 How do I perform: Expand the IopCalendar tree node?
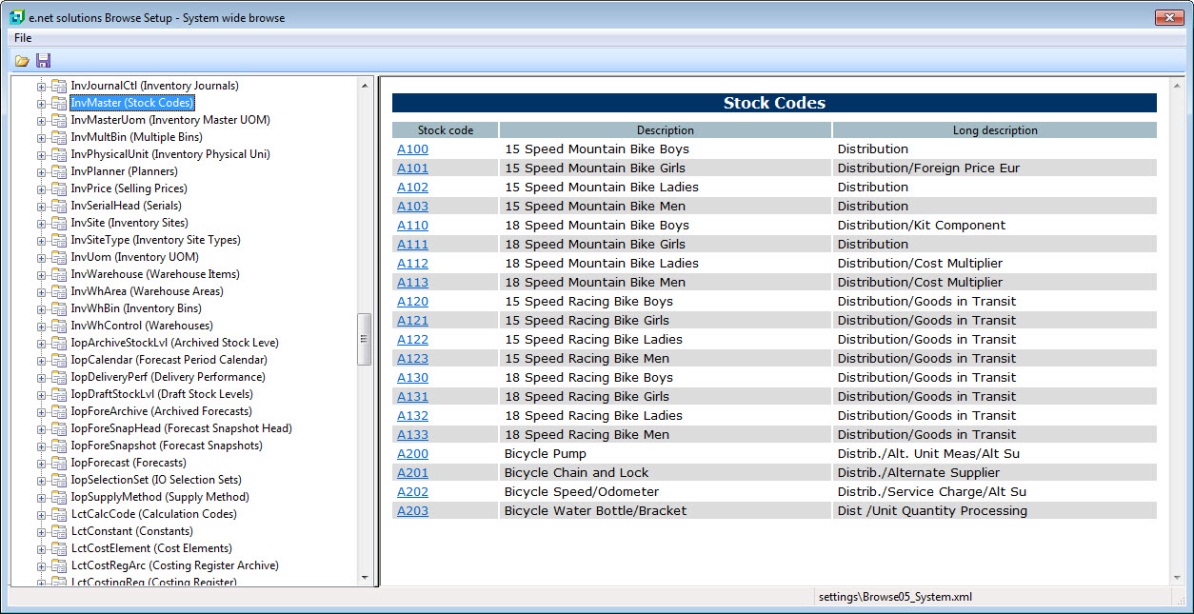42,360
